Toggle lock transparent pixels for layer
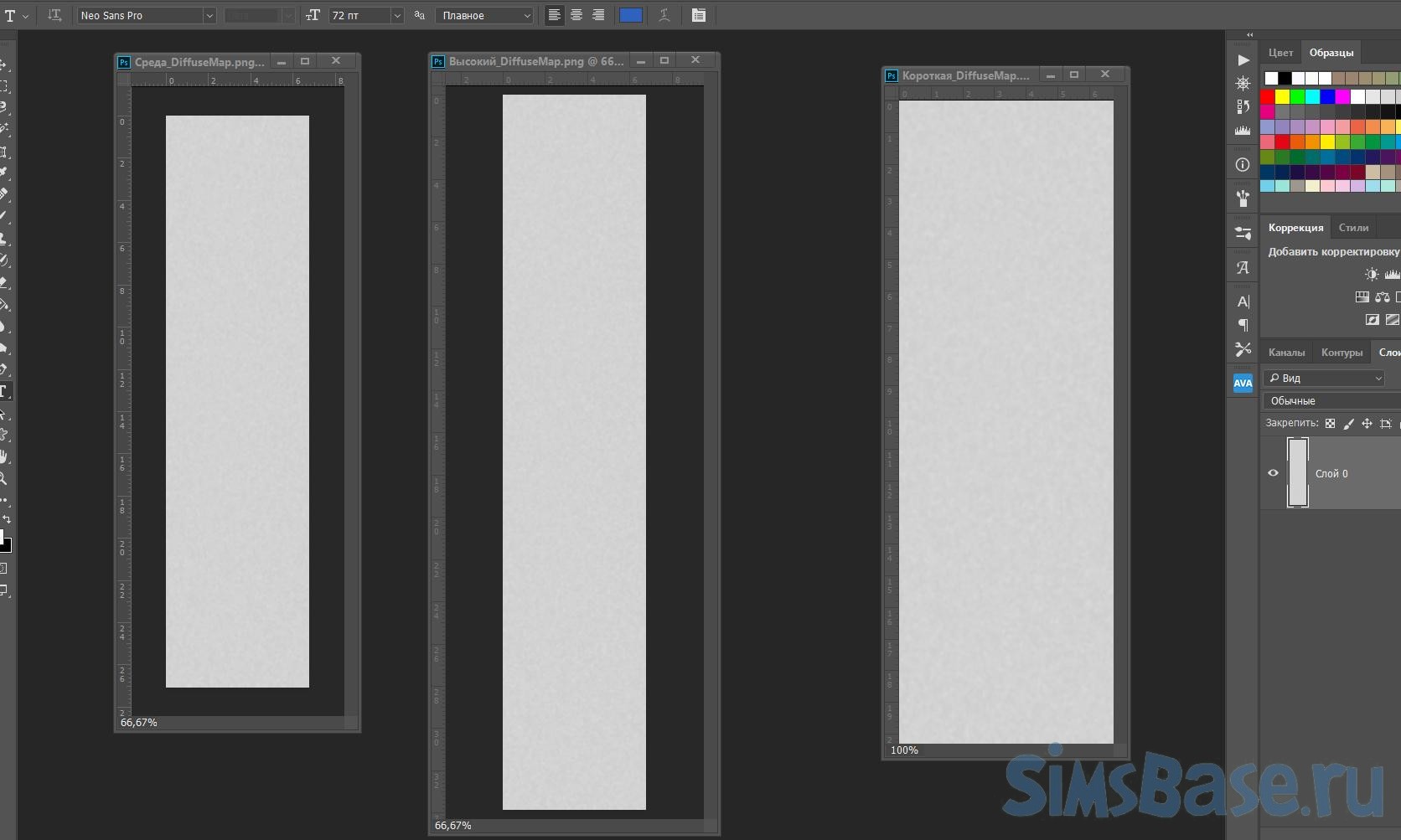Screen dimensions: 1401x840 (x=1330, y=424)
